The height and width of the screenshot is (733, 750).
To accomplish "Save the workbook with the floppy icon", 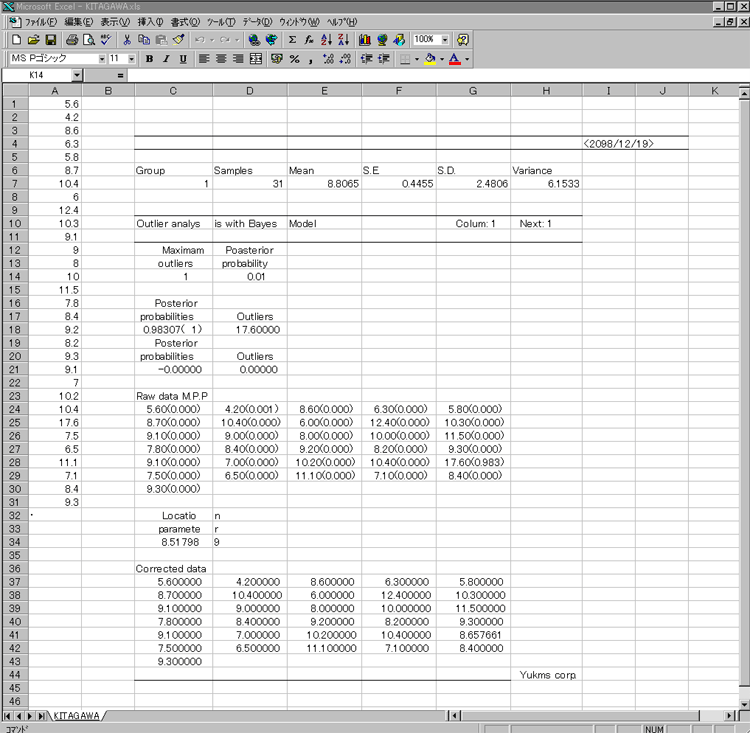I will (x=51, y=40).
